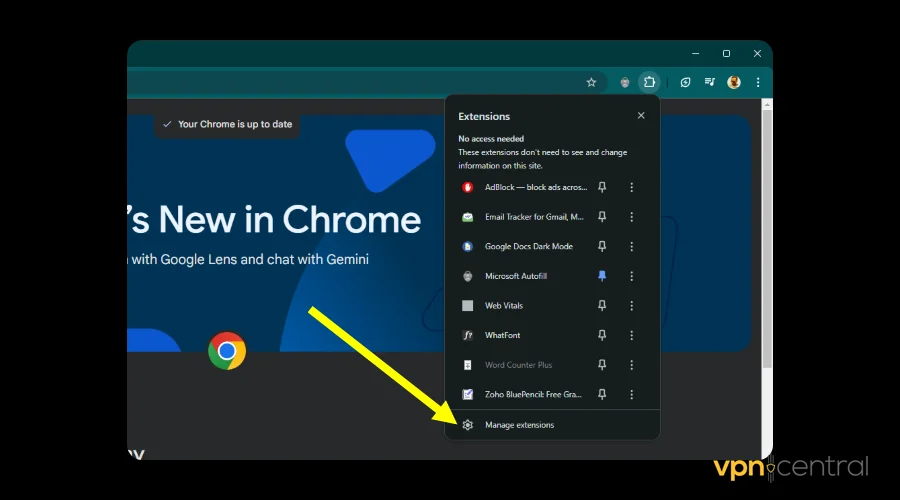Open more options for Microsoft Autofill

[631, 276]
